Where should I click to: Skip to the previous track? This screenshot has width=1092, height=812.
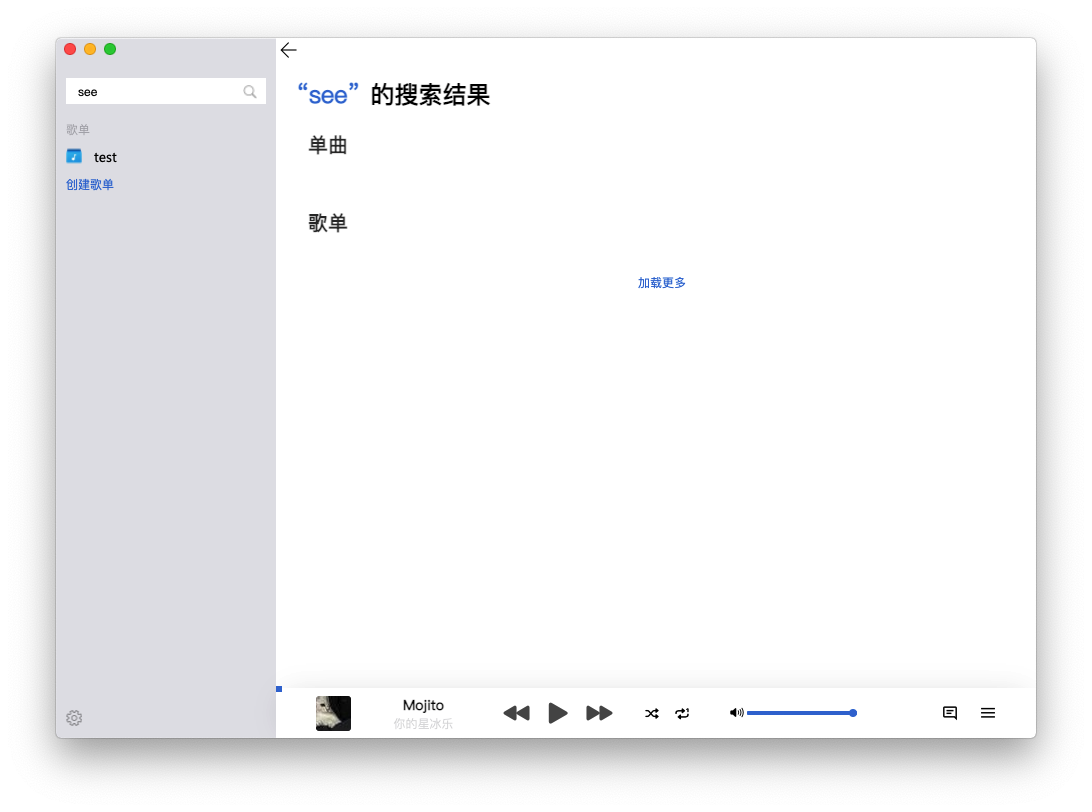[x=517, y=713]
